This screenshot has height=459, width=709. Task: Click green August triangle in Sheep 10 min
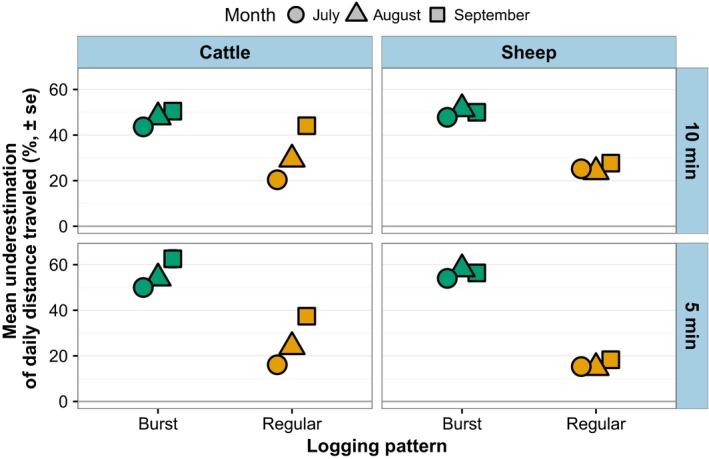coord(462,107)
